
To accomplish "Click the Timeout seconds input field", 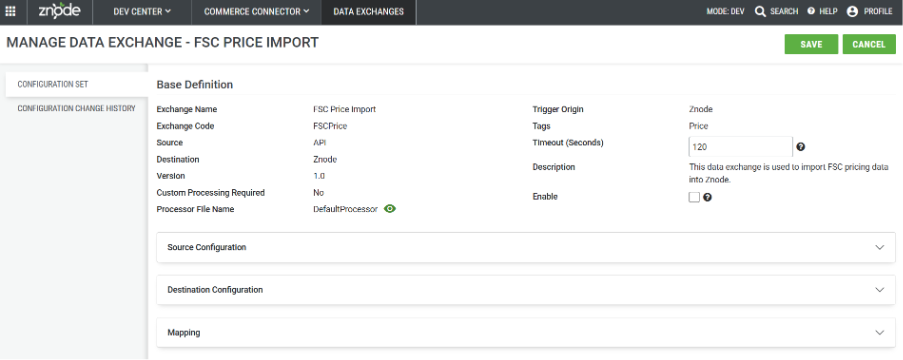I will point(741,147).
